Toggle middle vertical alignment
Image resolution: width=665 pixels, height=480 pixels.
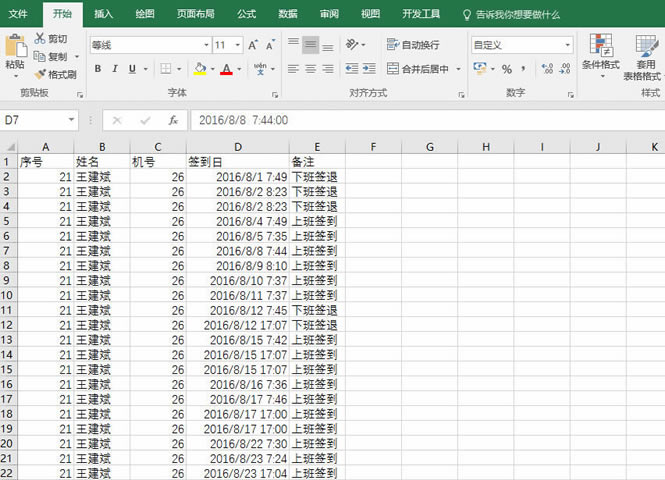click(x=310, y=45)
